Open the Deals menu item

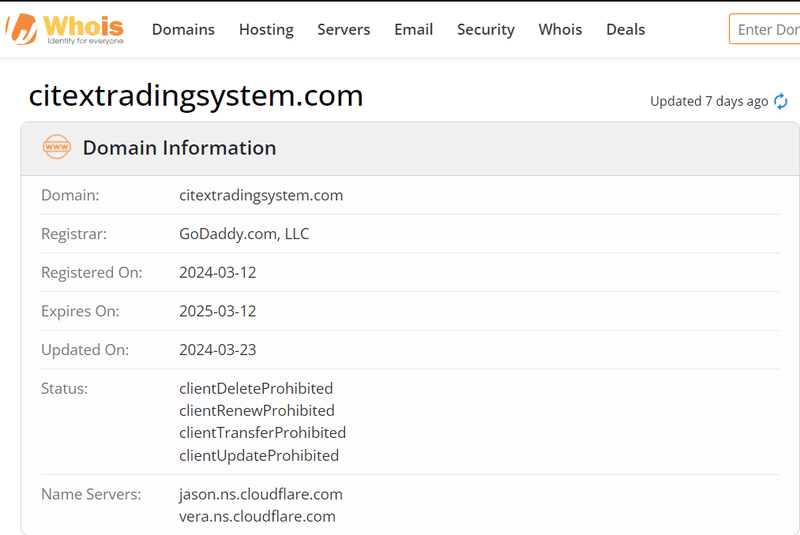[626, 30]
